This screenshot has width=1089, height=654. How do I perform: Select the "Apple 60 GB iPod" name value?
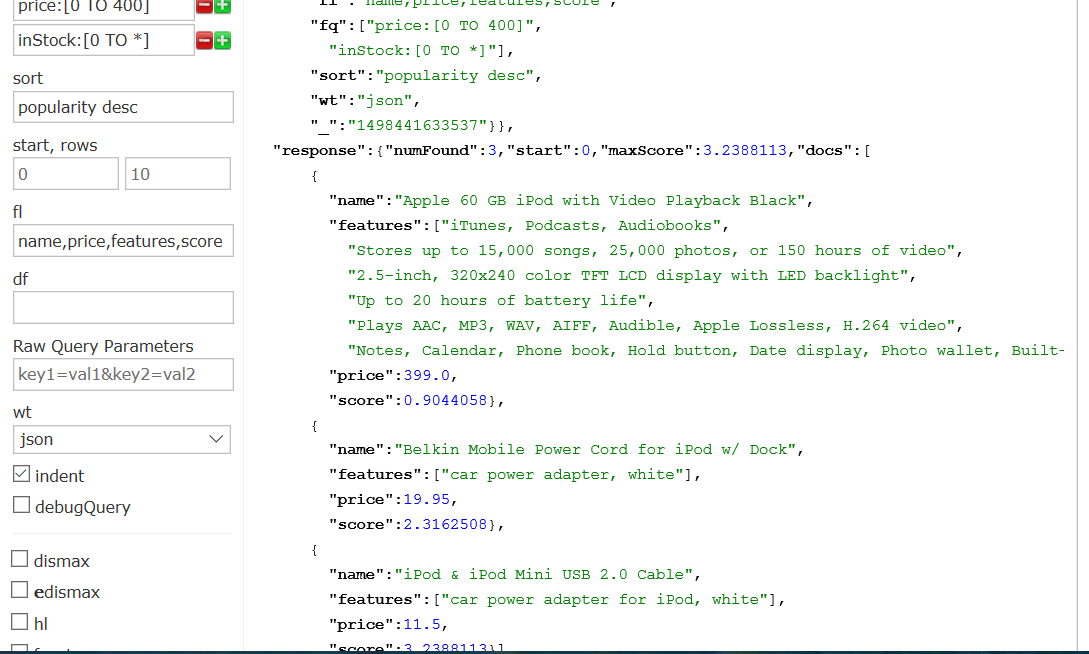pyautogui.click(x=599, y=201)
